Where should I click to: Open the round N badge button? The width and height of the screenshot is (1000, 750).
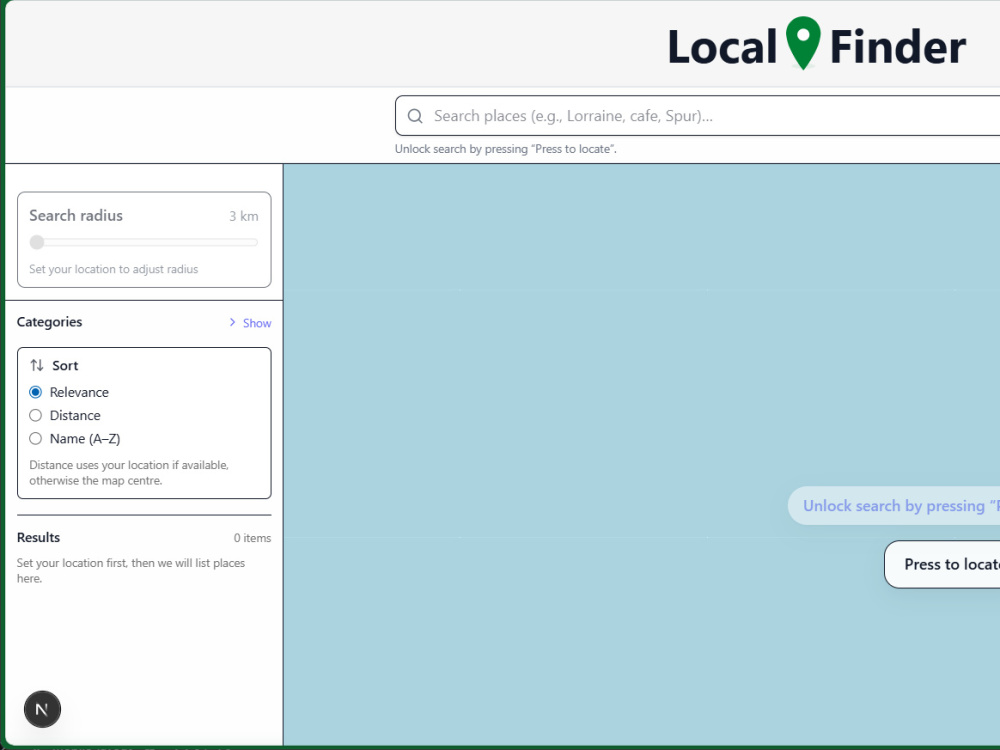tap(42, 709)
